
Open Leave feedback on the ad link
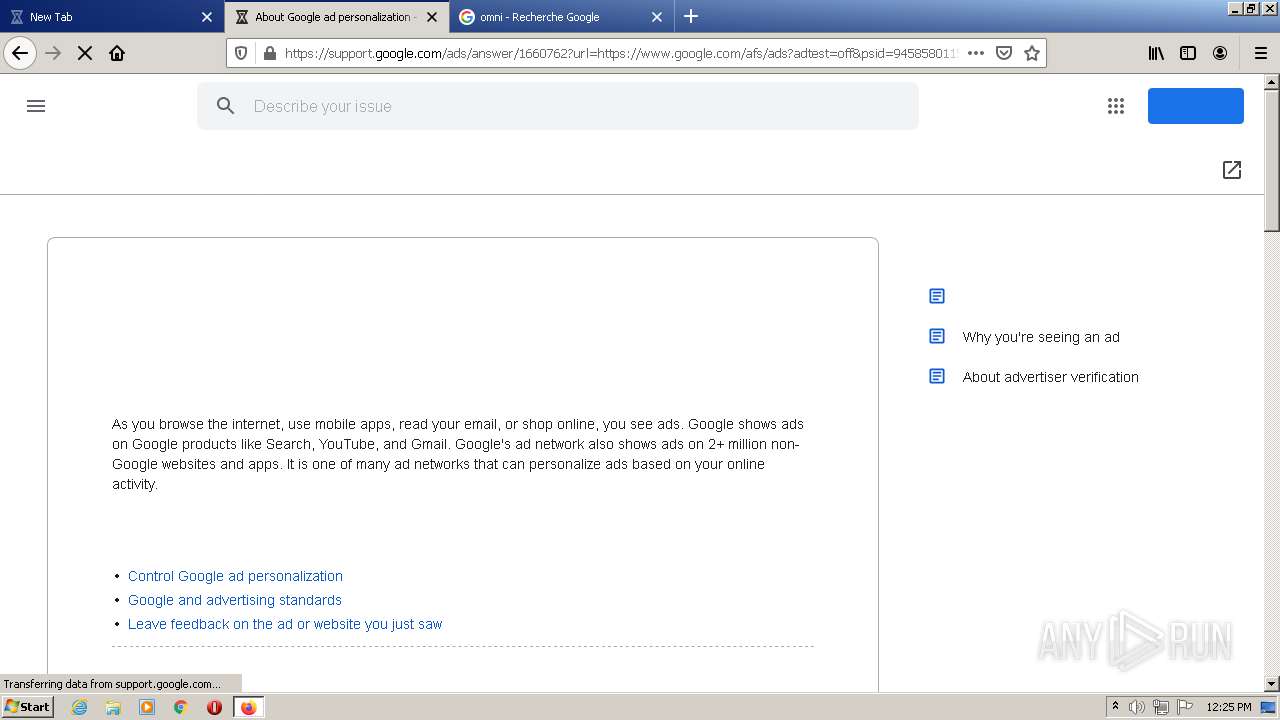click(285, 624)
